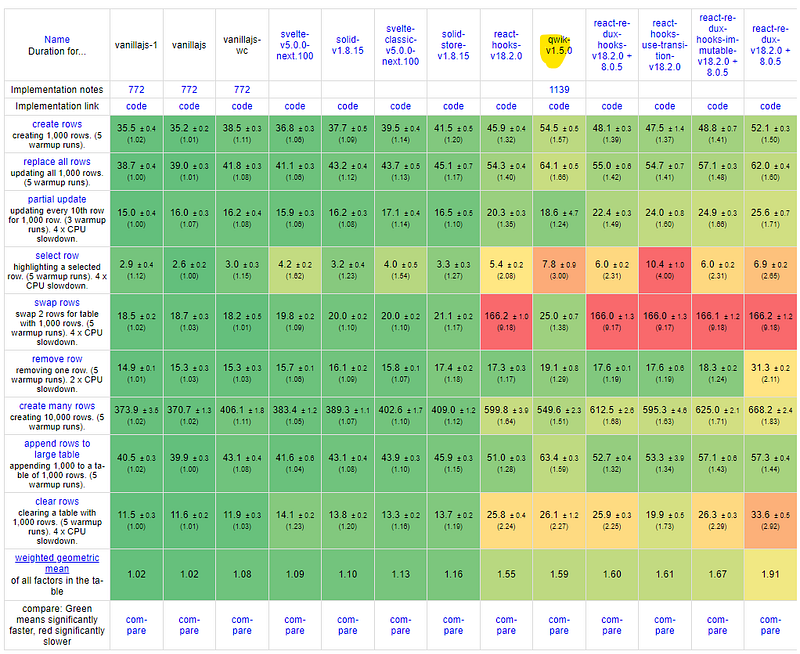This screenshot has width=800, height=654.
Task: Open code link for solid-v1.8.15
Action: tap(347, 106)
